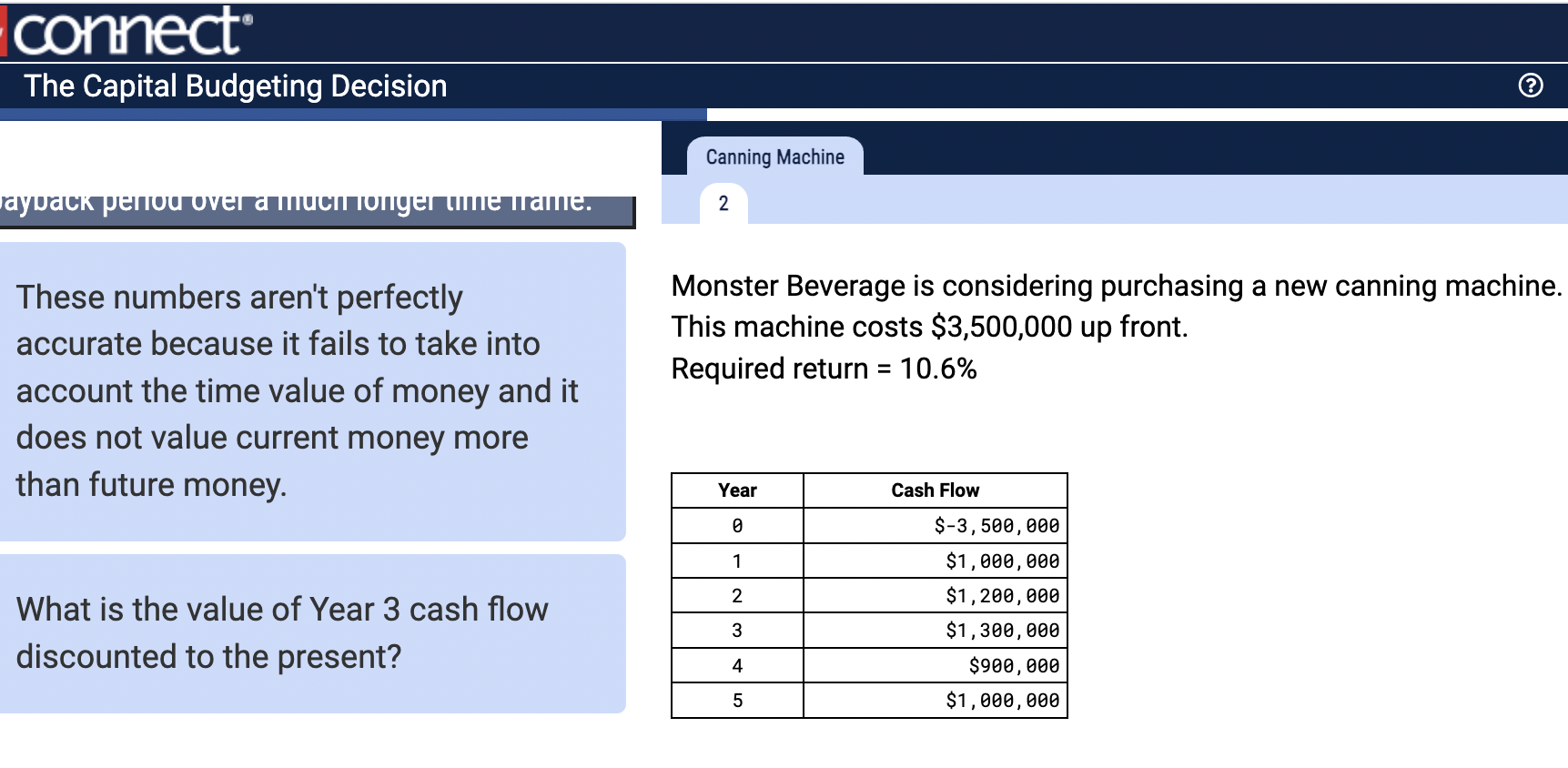This screenshot has width=1568, height=768.
Task: Select the Year 1 cash flow $1,000,000
Action: [x=936, y=561]
